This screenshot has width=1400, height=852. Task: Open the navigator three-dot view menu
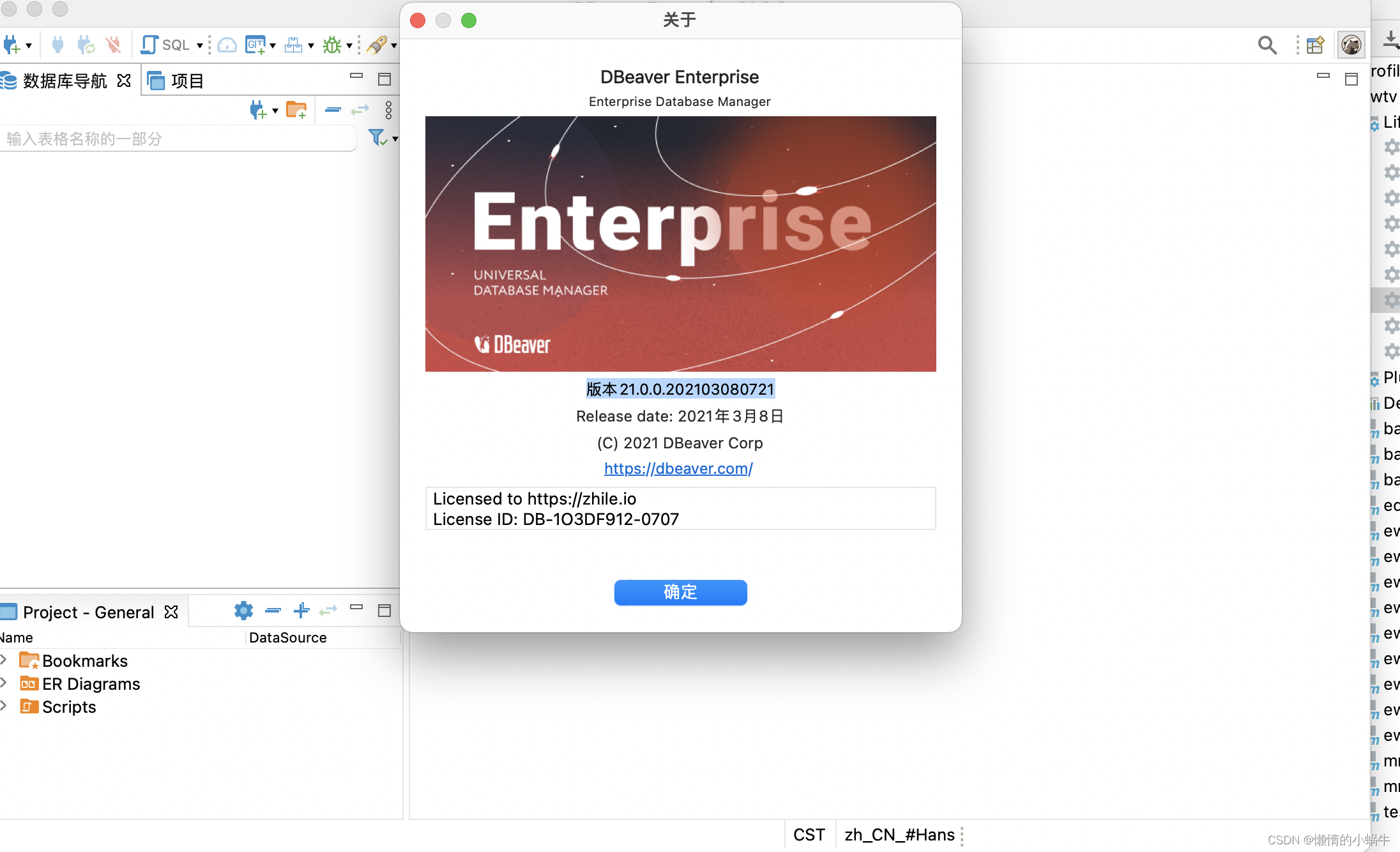[x=388, y=110]
